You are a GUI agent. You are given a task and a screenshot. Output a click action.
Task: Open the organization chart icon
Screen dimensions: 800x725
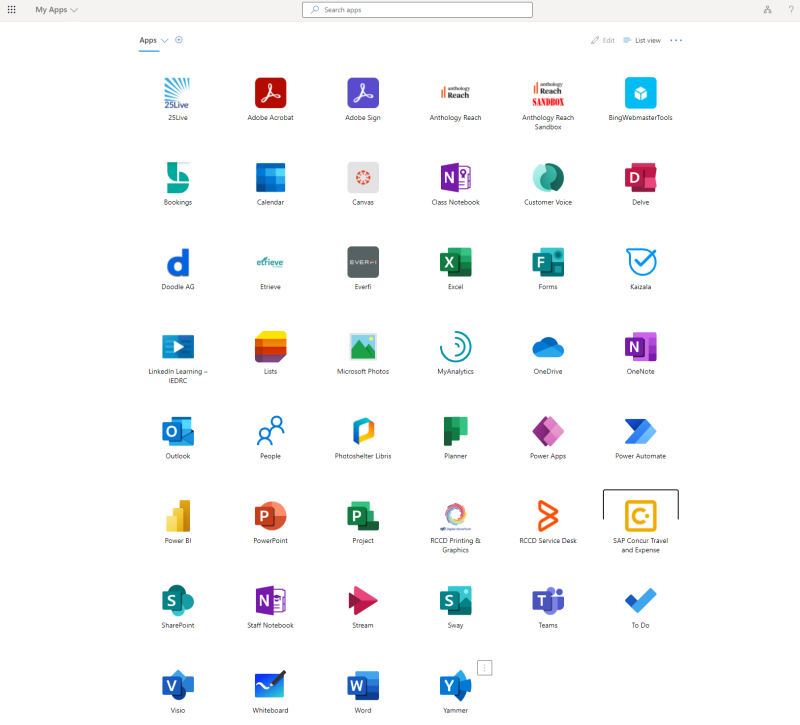[x=767, y=10]
